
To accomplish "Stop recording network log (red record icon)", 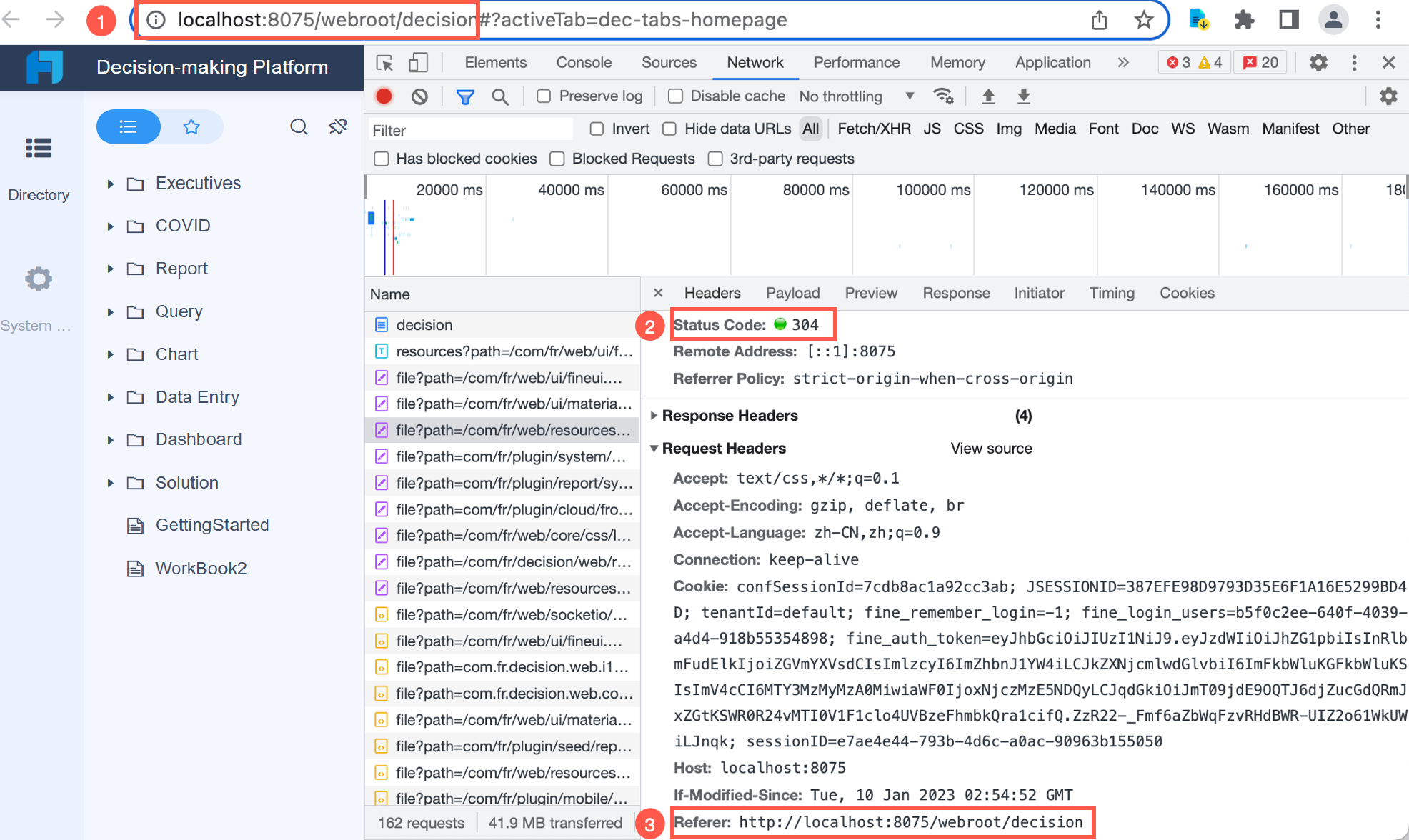I will [x=384, y=96].
